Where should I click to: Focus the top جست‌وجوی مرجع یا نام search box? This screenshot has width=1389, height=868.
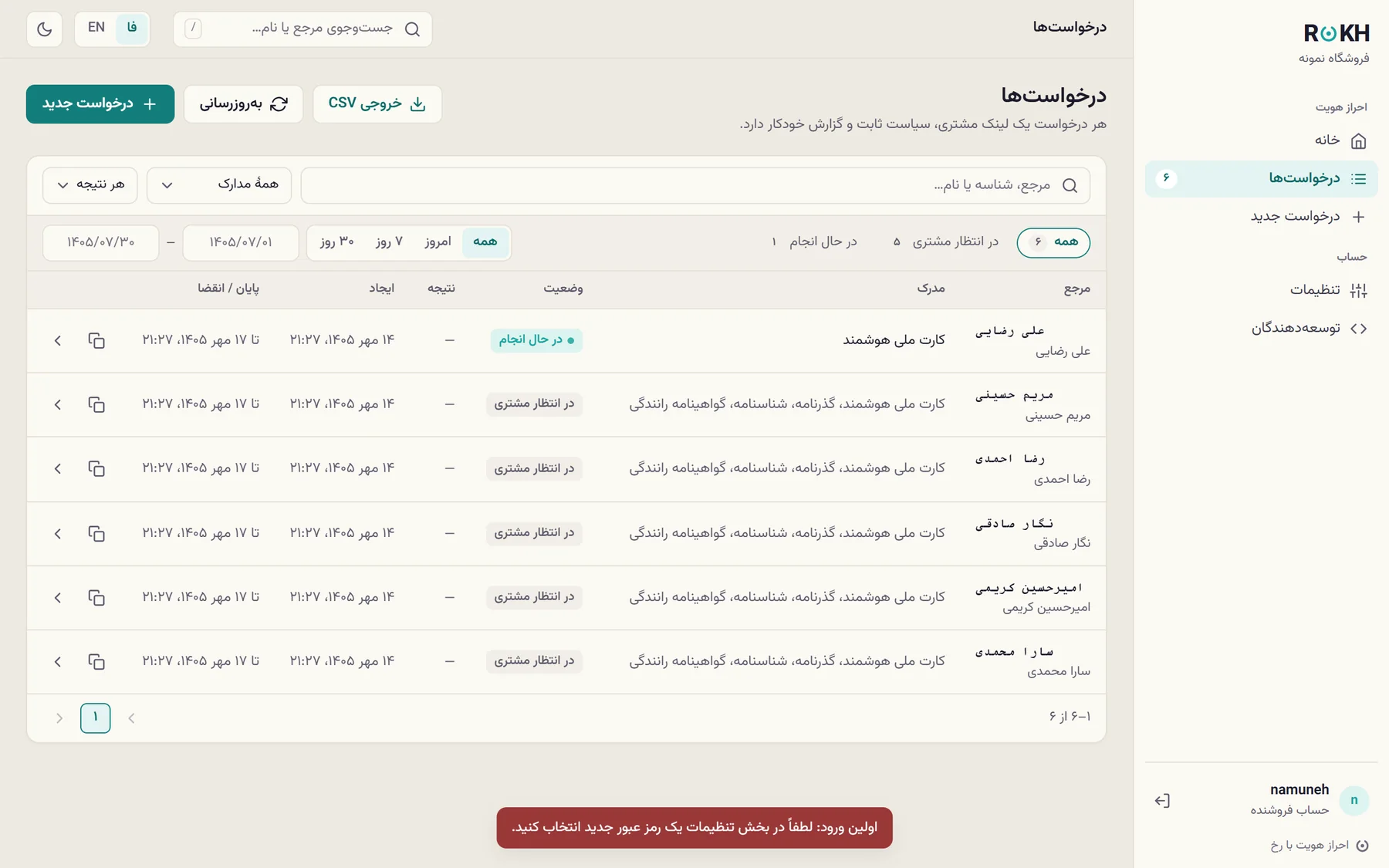click(x=303, y=29)
